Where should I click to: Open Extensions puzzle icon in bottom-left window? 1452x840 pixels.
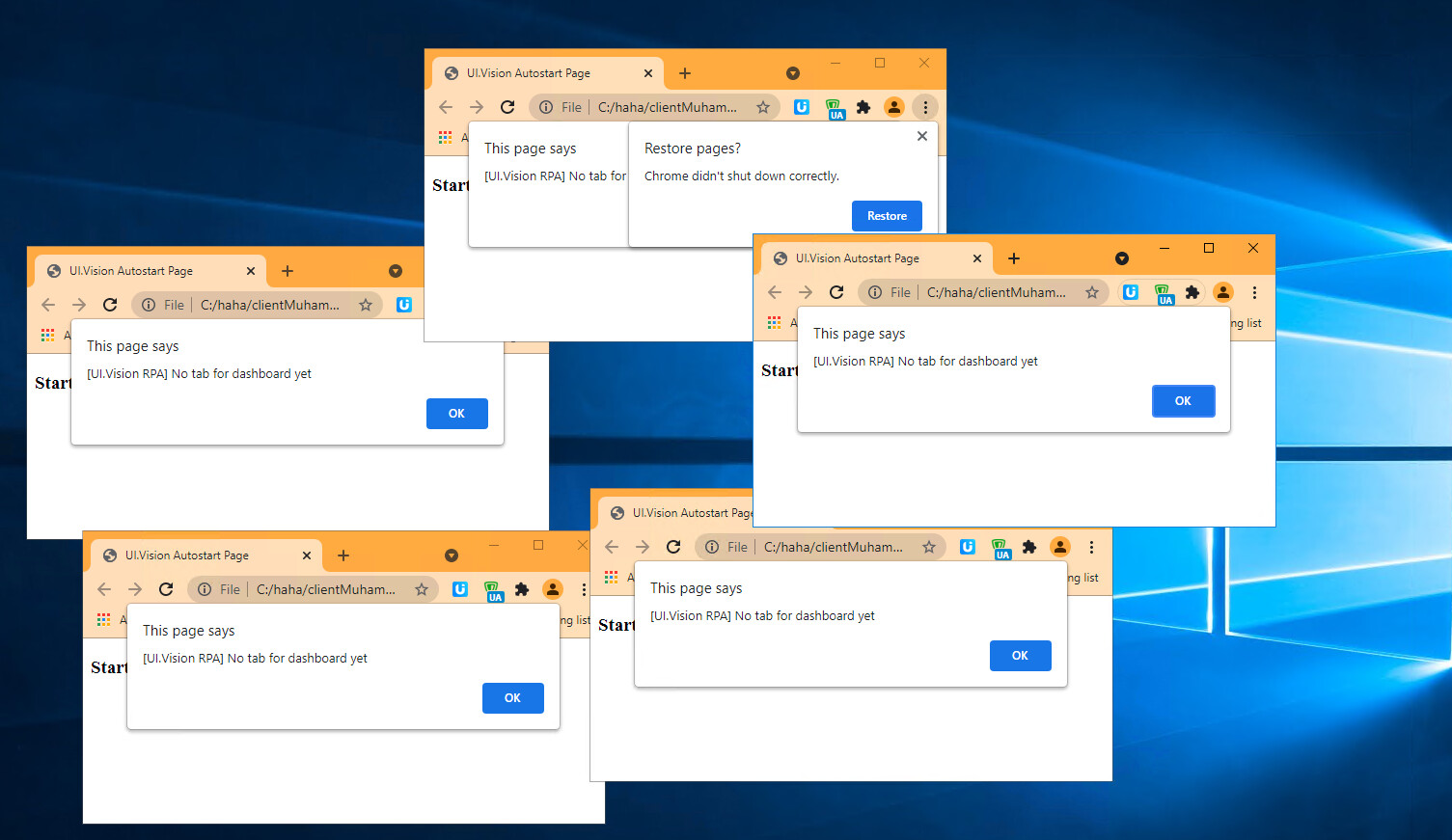[x=522, y=589]
